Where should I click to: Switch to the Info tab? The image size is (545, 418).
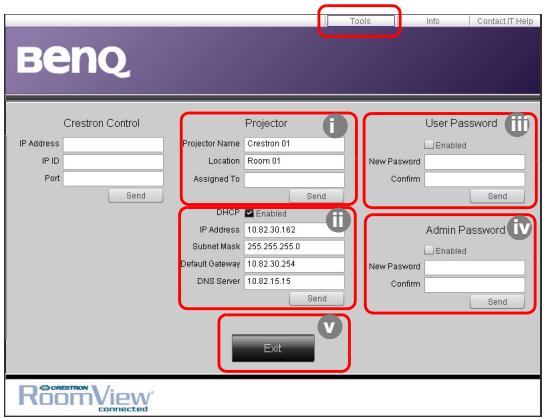(x=432, y=21)
